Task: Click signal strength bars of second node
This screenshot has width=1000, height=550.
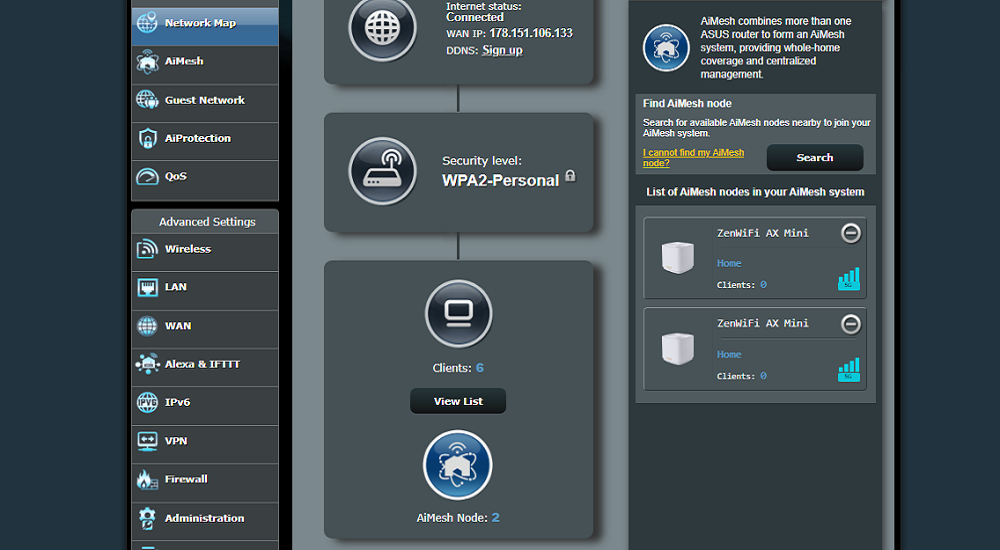Action: (849, 370)
